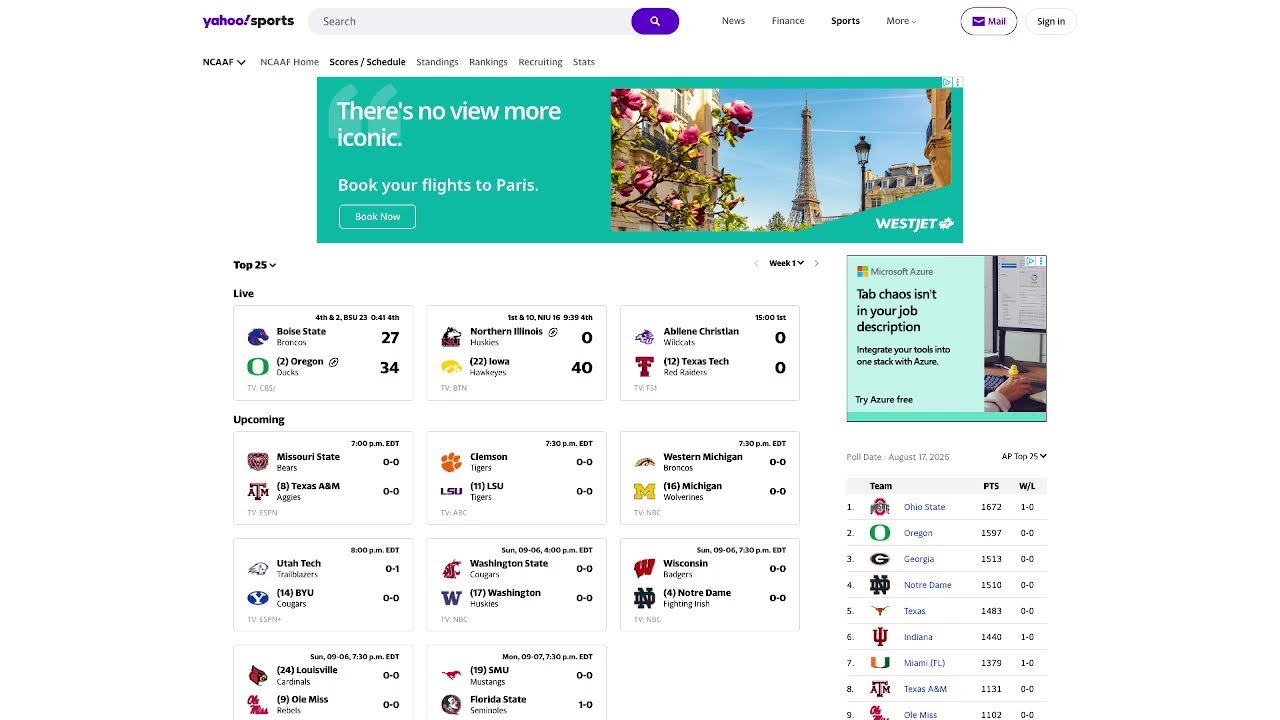Viewport: 1280px width, 720px height.
Task: Open Oregon team link in rankings
Action: pyautogui.click(x=918, y=533)
